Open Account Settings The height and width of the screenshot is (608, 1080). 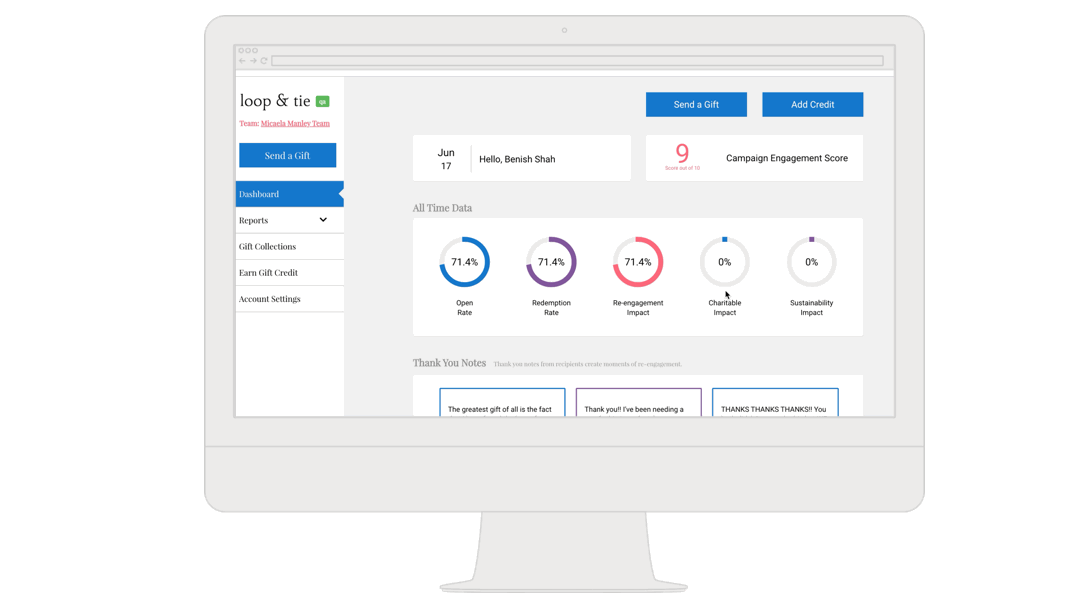pyautogui.click(x=289, y=299)
